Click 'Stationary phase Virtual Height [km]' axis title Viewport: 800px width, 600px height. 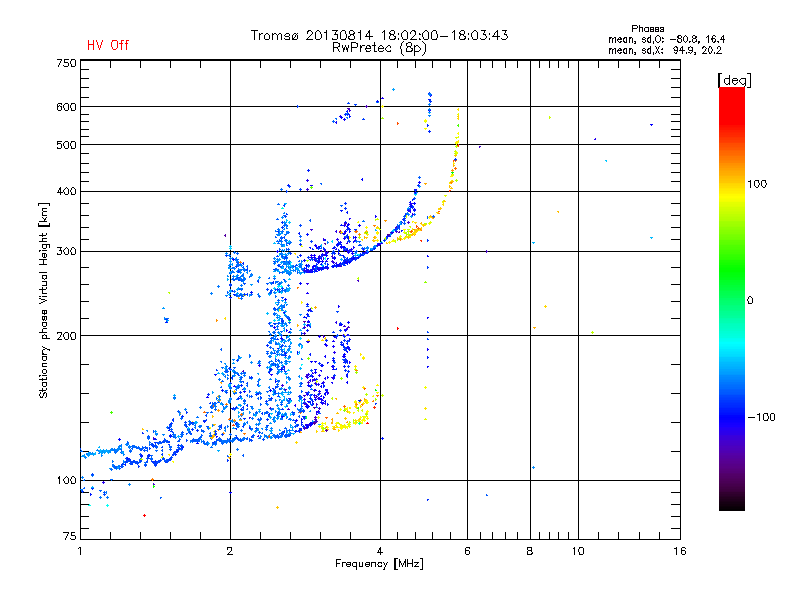[x=44, y=301]
